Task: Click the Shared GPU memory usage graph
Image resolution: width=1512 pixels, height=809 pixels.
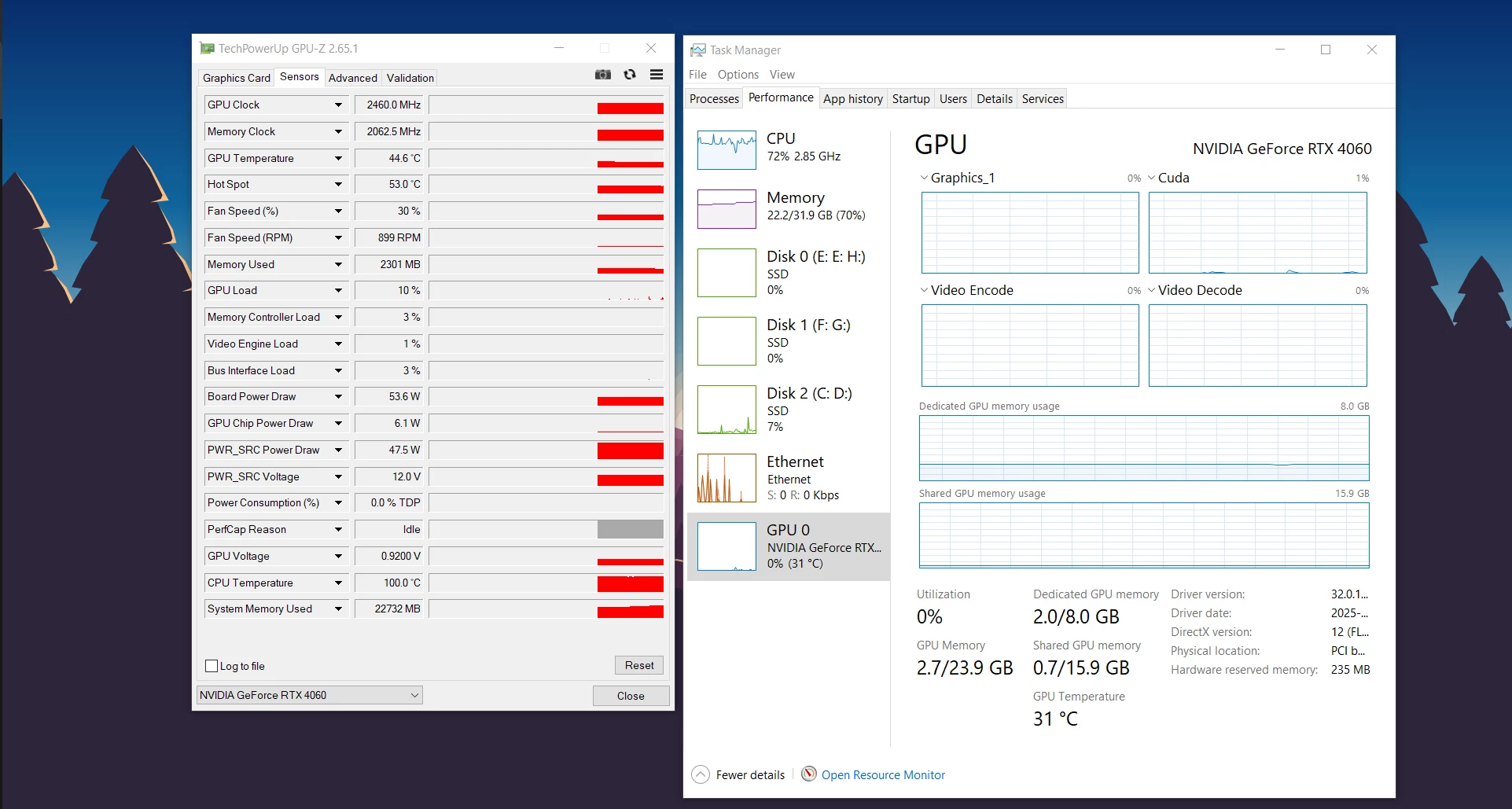Action: pyautogui.click(x=1144, y=535)
